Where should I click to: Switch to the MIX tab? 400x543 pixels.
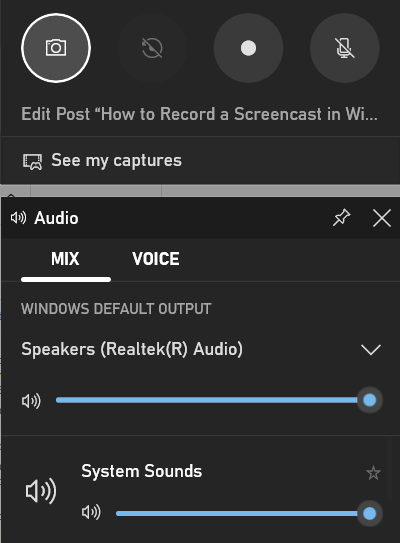[x=65, y=259]
